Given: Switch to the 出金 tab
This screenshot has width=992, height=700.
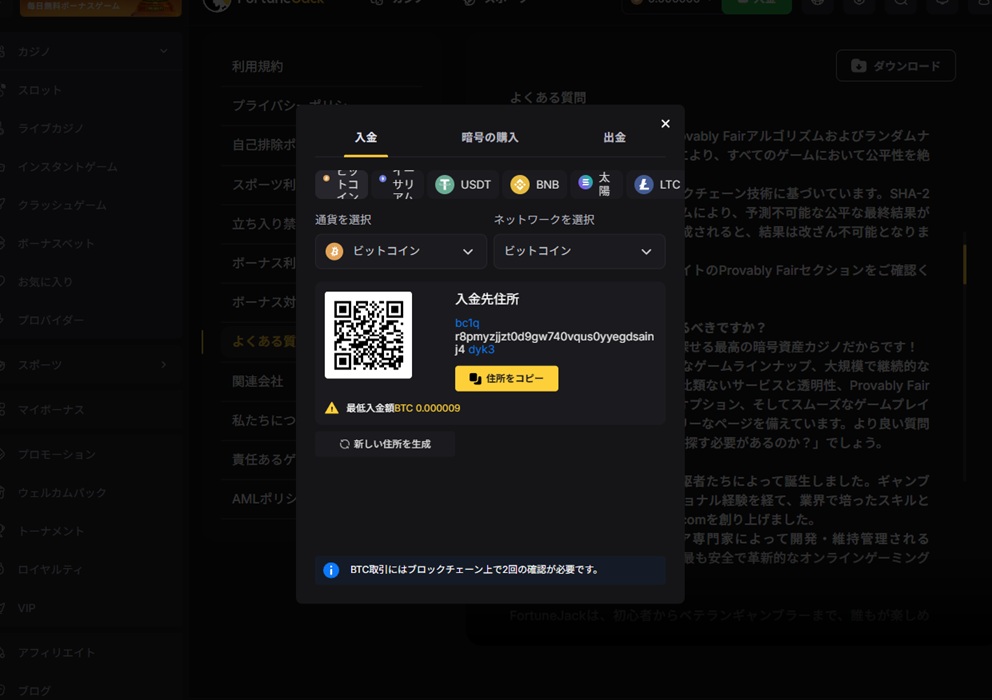Looking at the screenshot, I should click(614, 137).
